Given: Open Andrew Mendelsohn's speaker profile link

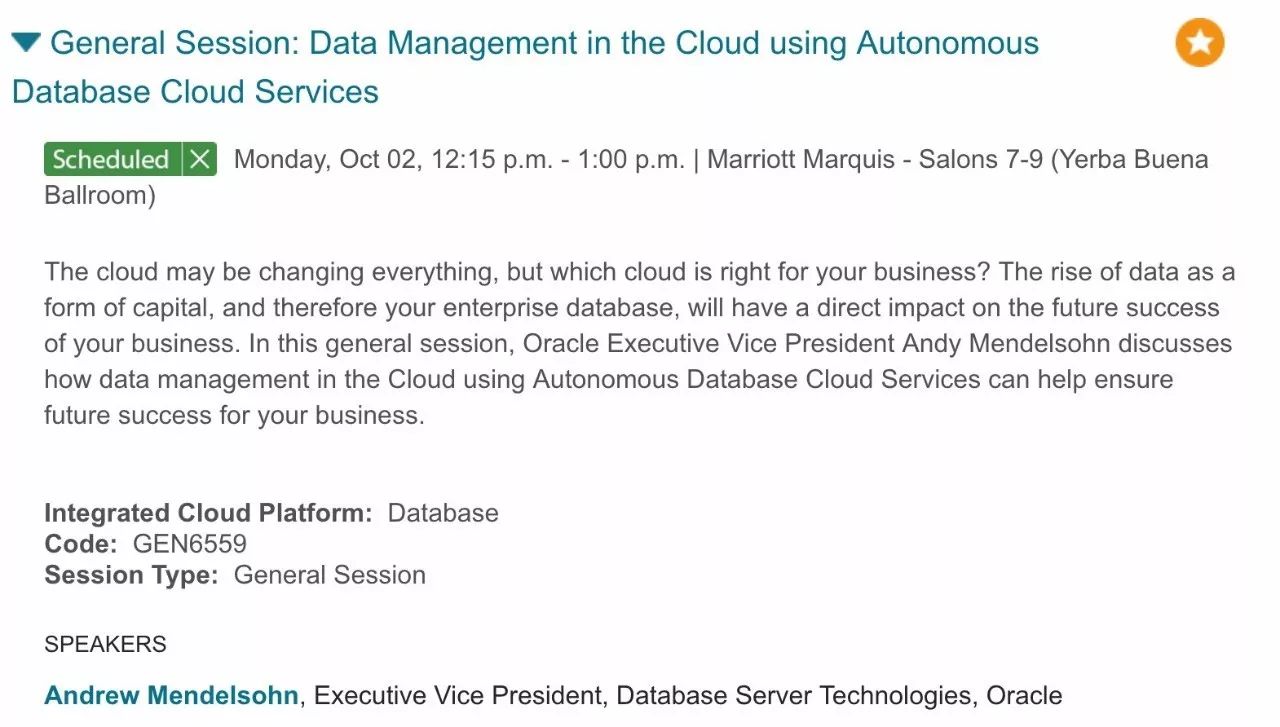Looking at the screenshot, I should pyautogui.click(x=171, y=695).
